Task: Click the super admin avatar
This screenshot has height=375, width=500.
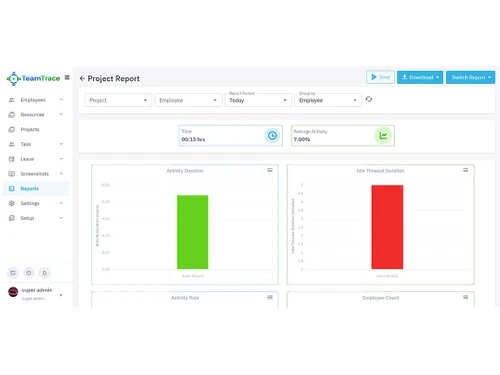Action: tap(13, 292)
